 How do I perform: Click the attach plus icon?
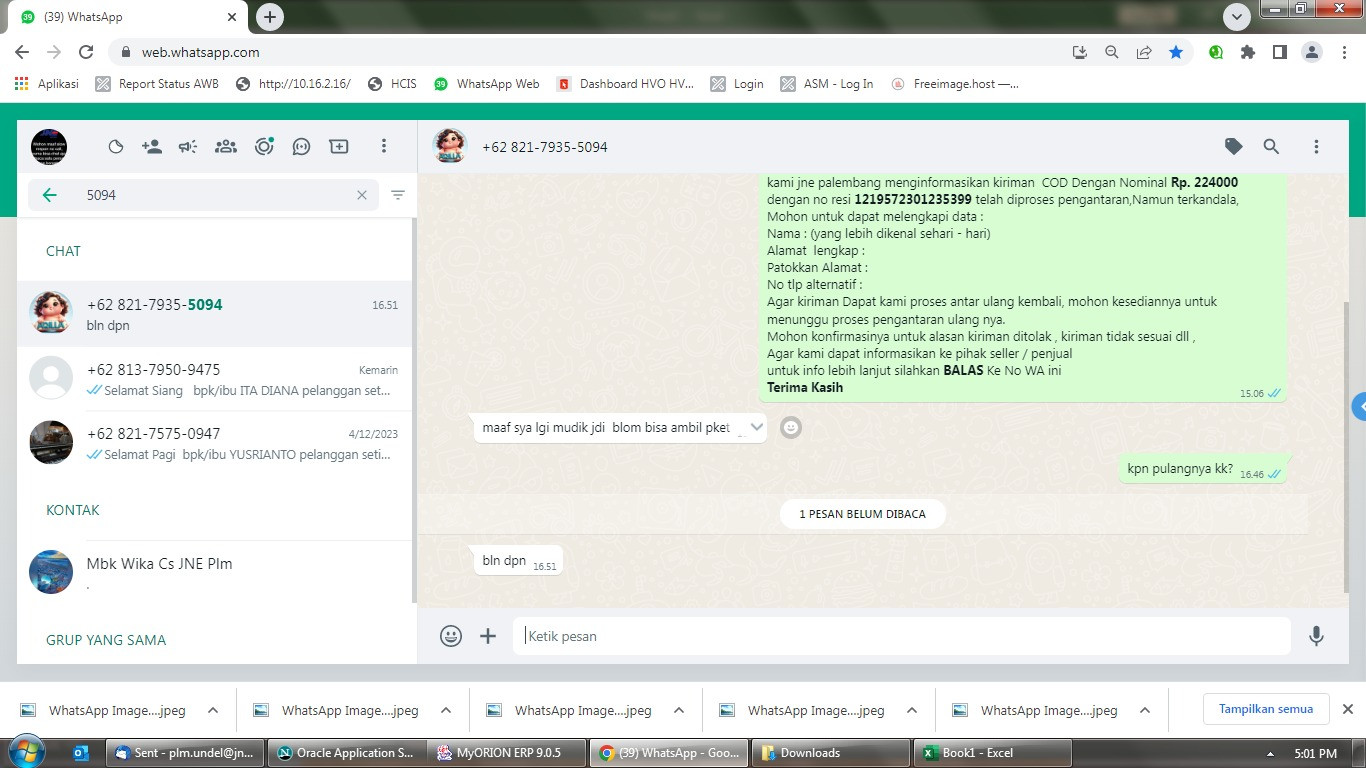coord(488,636)
